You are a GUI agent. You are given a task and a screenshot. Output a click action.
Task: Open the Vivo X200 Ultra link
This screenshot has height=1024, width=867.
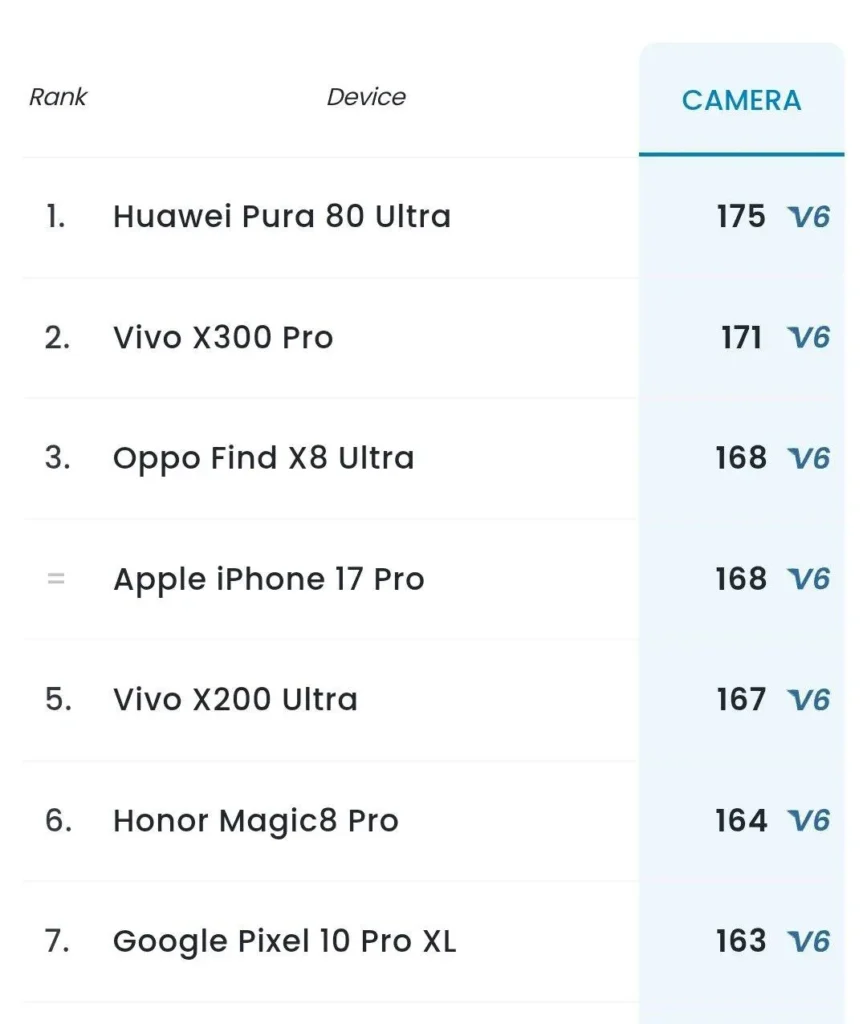(x=235, y=700)
